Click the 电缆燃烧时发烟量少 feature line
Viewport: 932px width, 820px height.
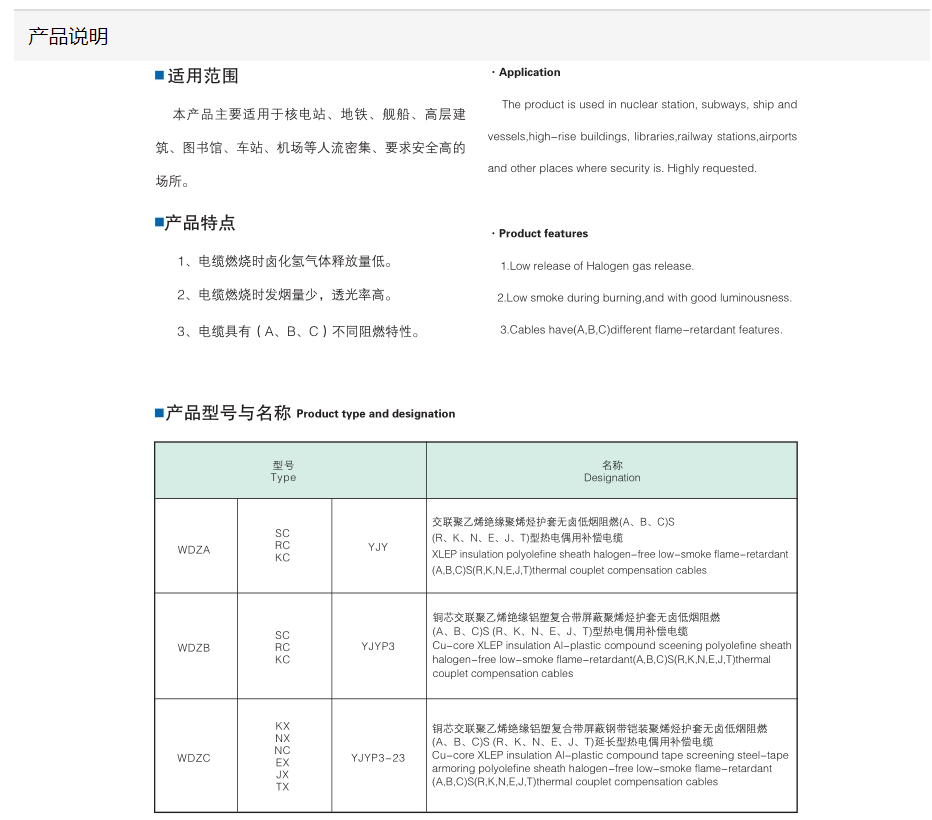coord(286,295)
